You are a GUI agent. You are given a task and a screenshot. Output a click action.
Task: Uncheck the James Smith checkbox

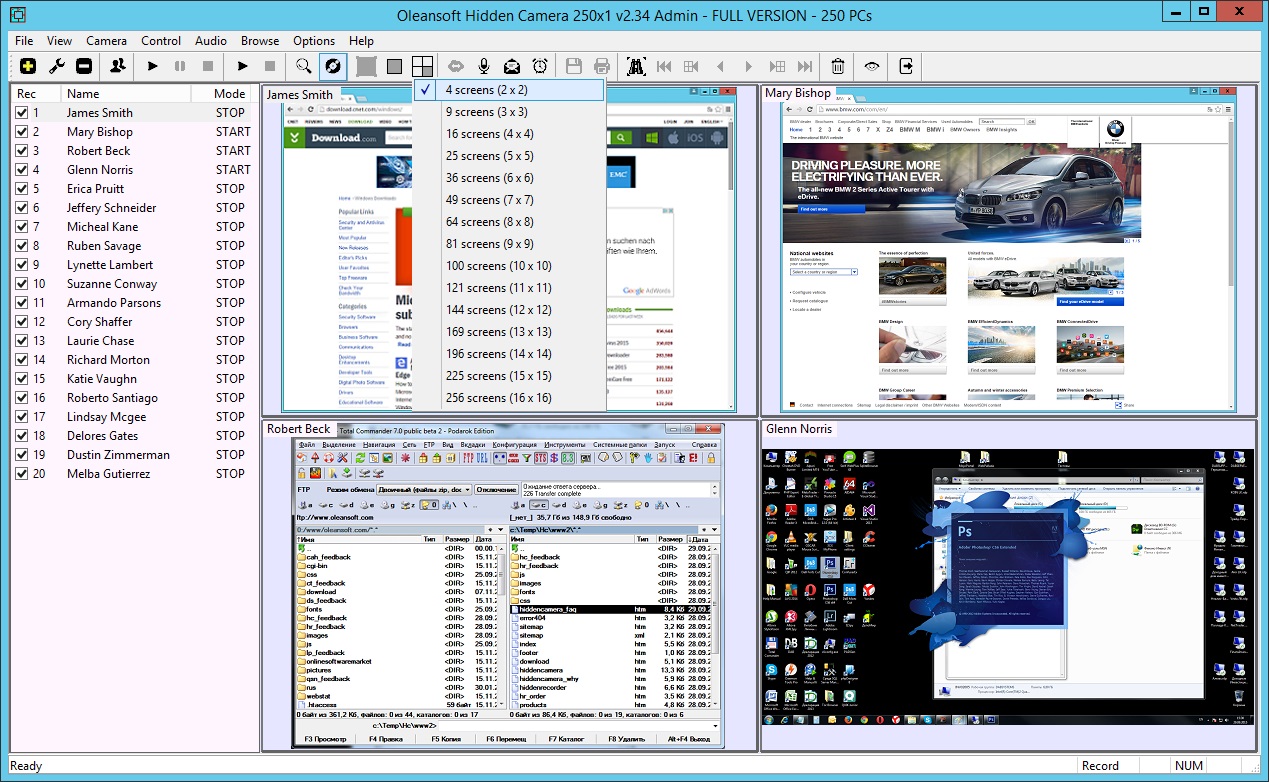pyautogui.click(x=21, y=113)
